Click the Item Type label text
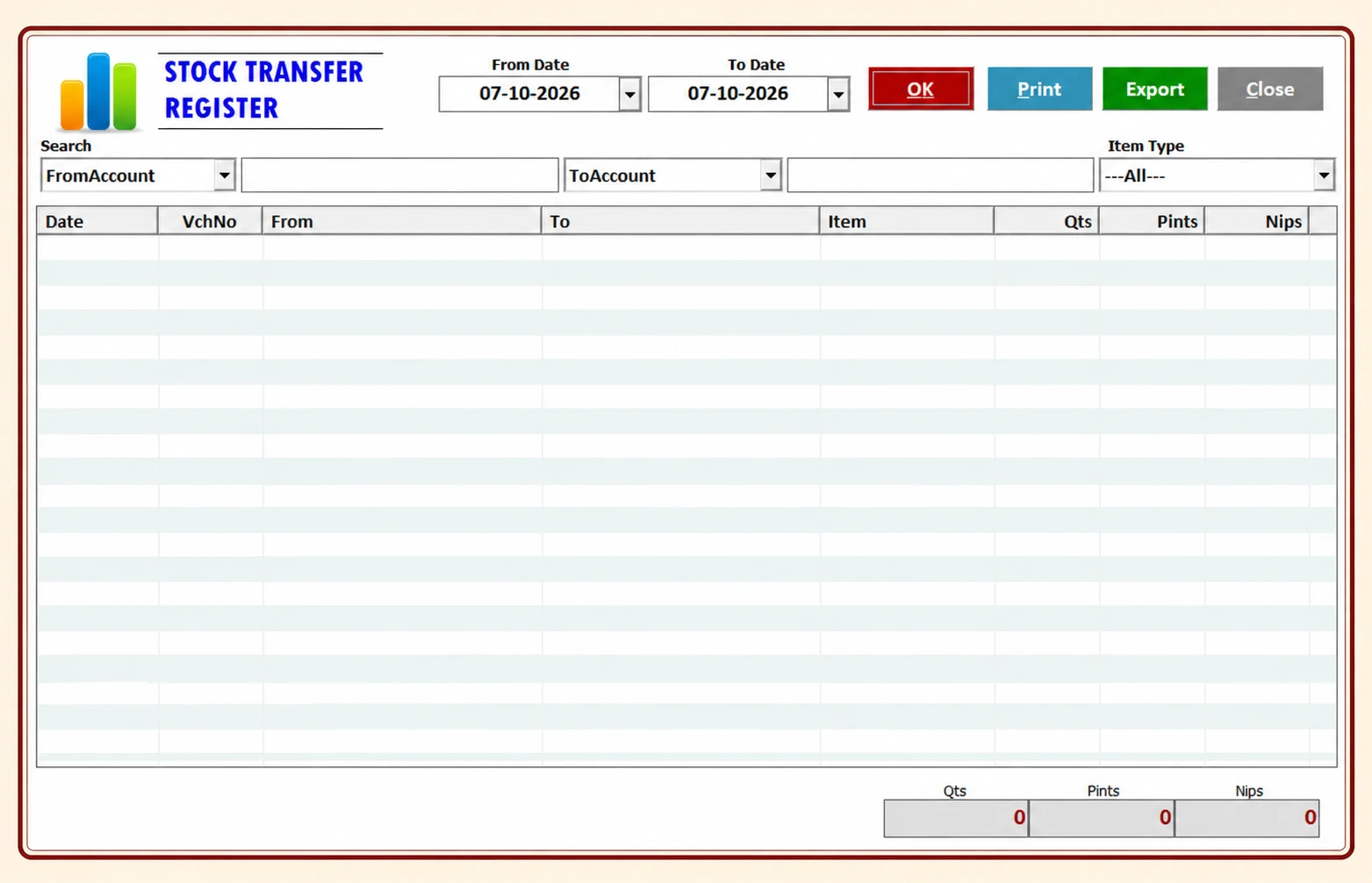Image resolution: width=1372 pixels, height=883 pixels. (1146, 146)
